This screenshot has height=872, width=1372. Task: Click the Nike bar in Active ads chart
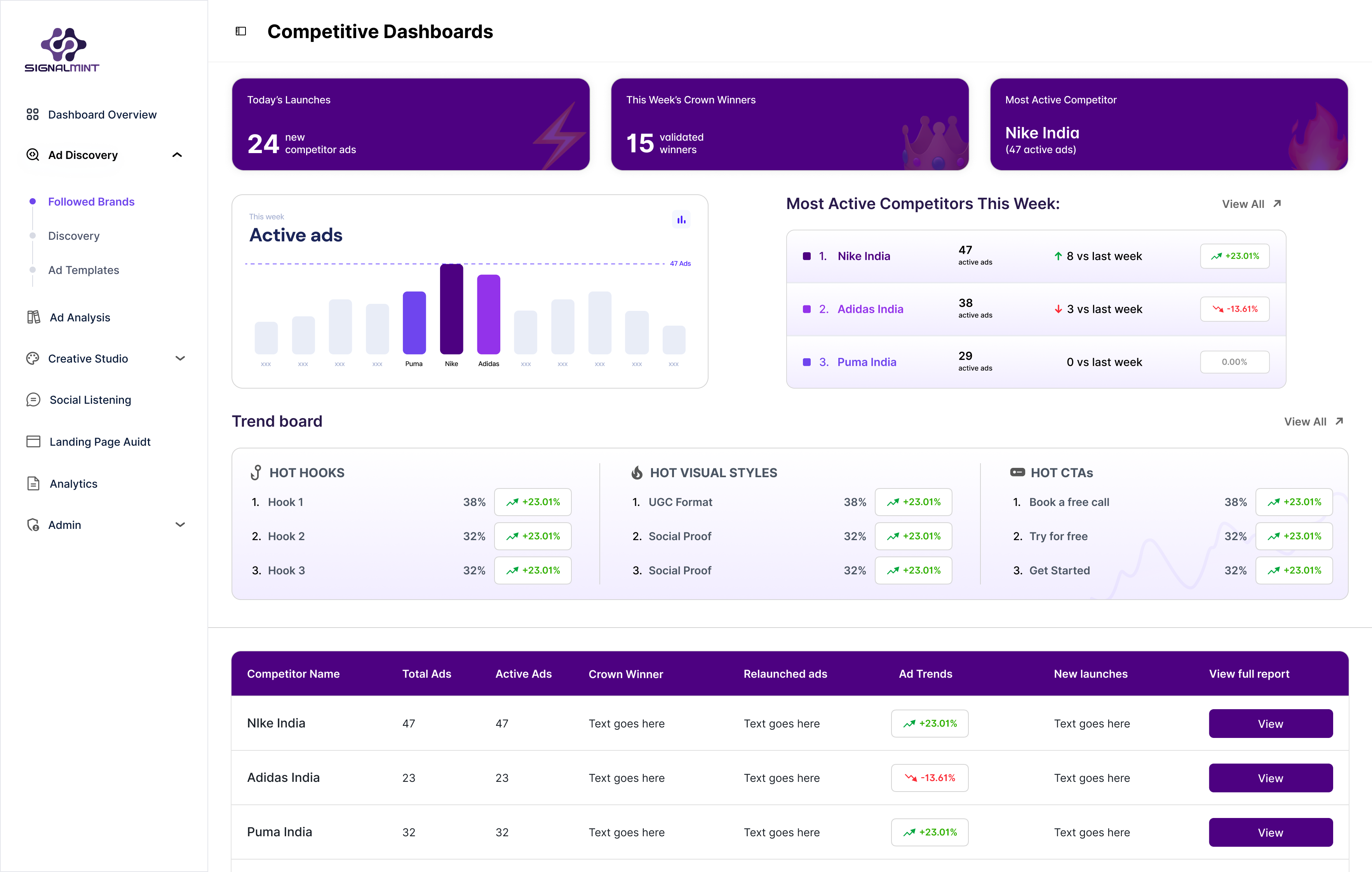[x=451, y=309]
